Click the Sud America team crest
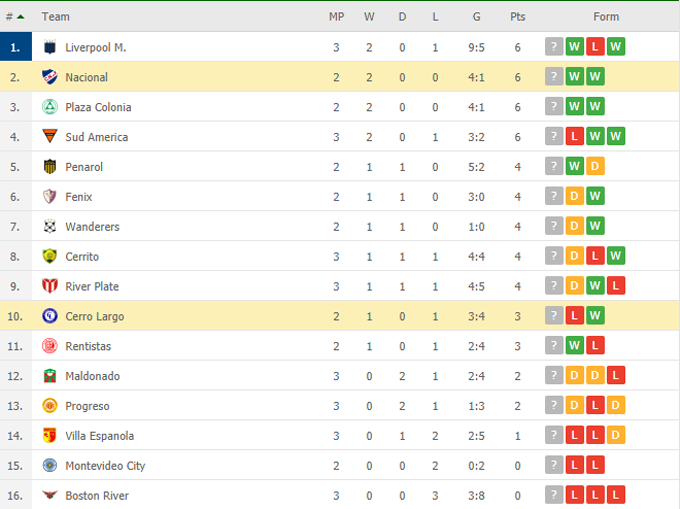Screen dimensions: 680x509 pos(50,137)
